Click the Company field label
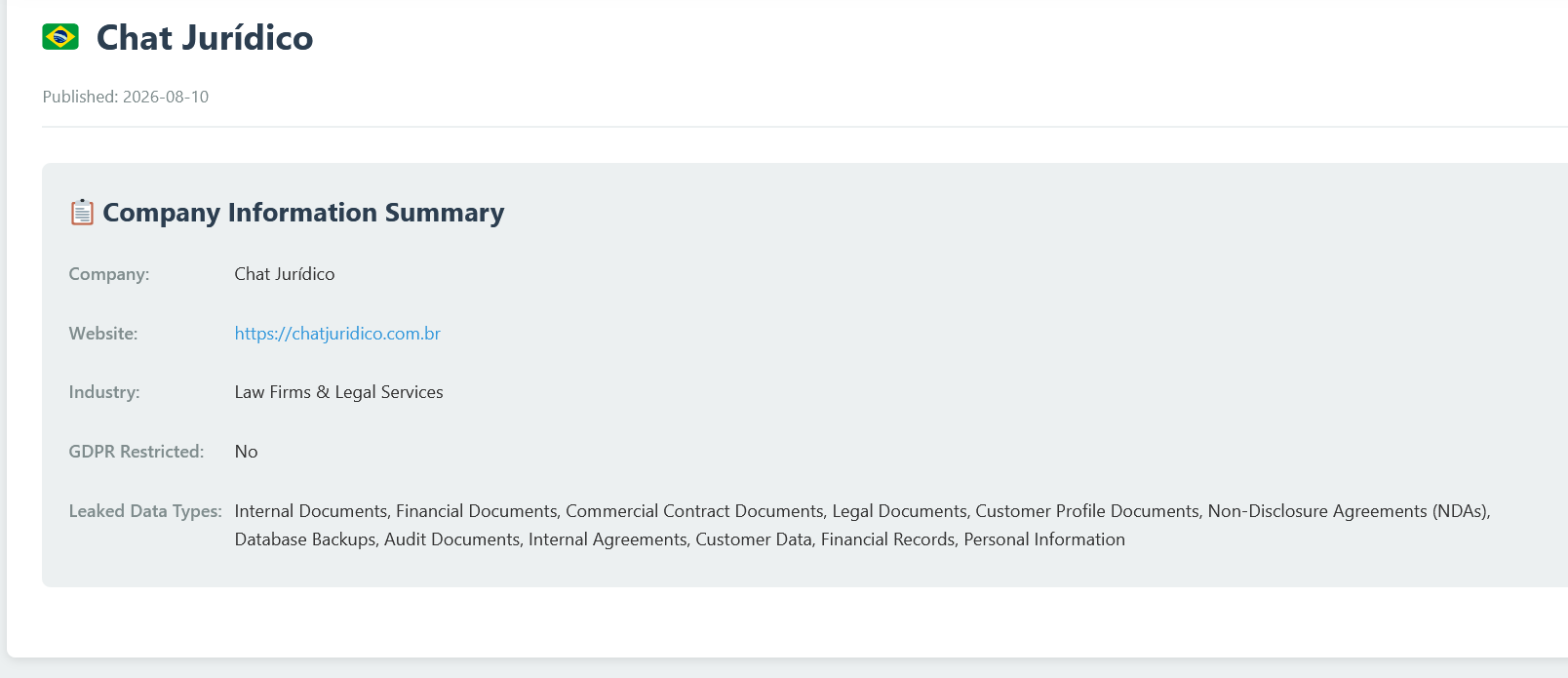Image resolution: width=1568 pixels, height=678 pixels. click(109, 274)
